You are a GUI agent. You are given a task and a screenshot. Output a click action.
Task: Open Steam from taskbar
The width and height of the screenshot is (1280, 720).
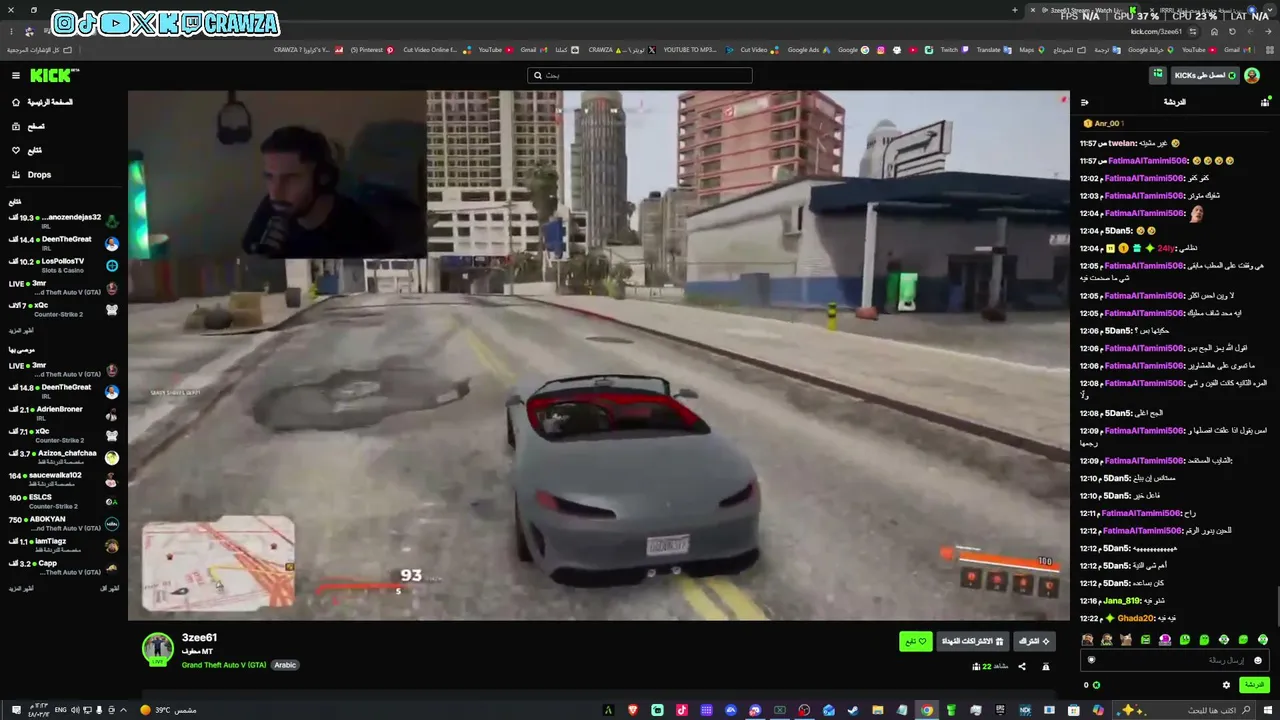pyautogui.click(x=853, y=710)
